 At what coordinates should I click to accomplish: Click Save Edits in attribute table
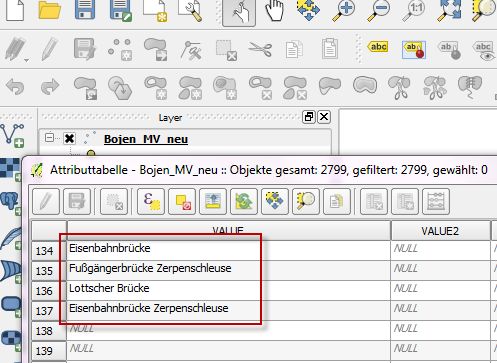(77, 201)
